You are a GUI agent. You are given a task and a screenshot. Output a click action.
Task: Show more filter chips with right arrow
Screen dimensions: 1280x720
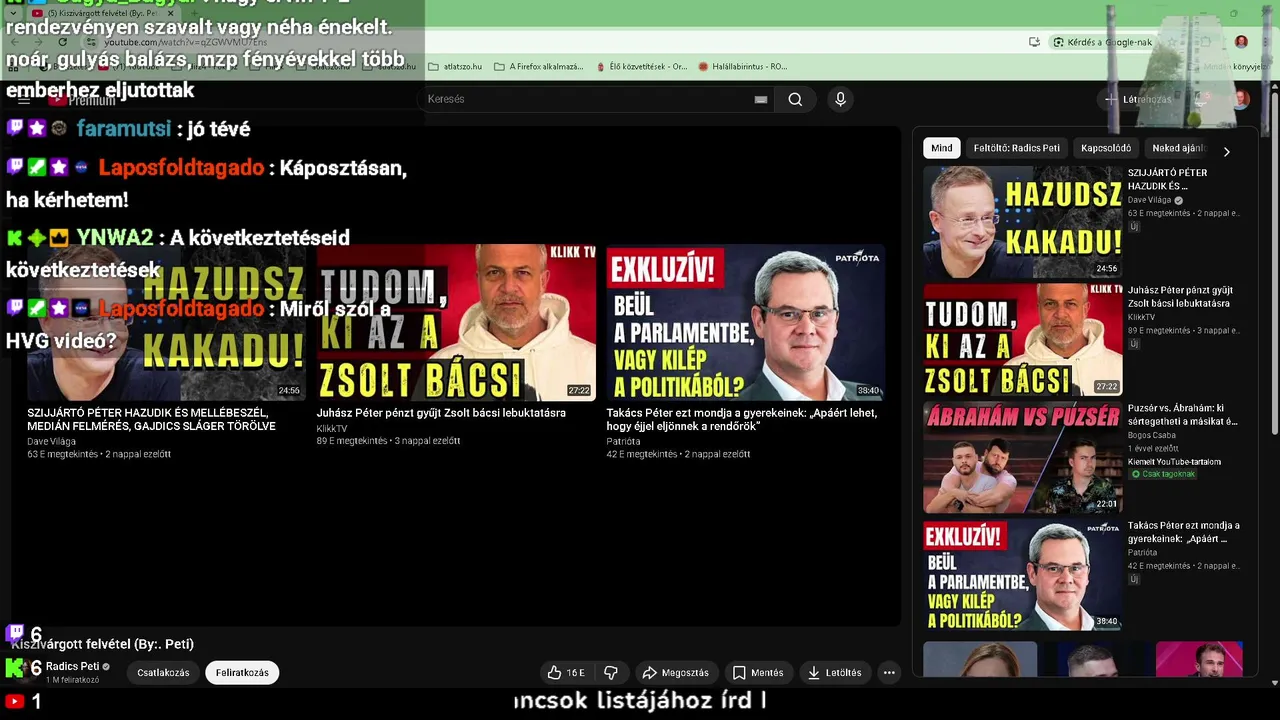point(1226,151)
